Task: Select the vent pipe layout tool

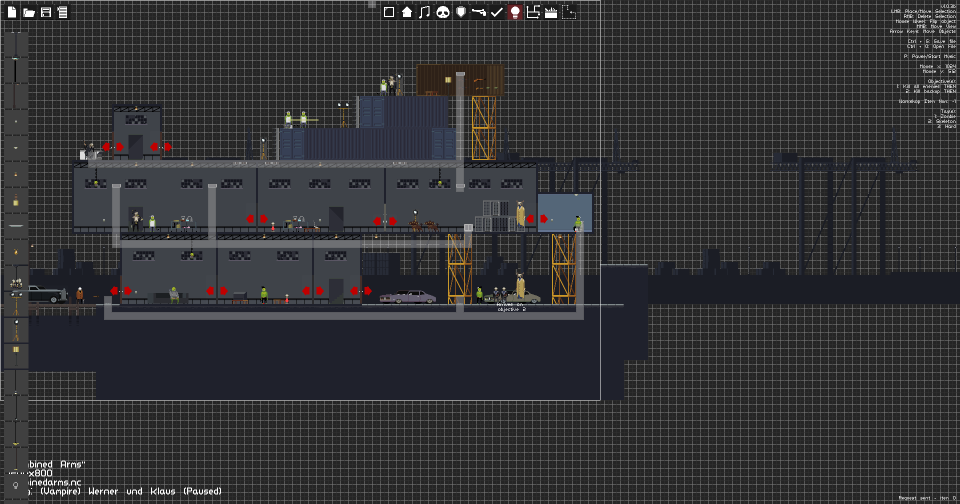Action: [533, 12]
